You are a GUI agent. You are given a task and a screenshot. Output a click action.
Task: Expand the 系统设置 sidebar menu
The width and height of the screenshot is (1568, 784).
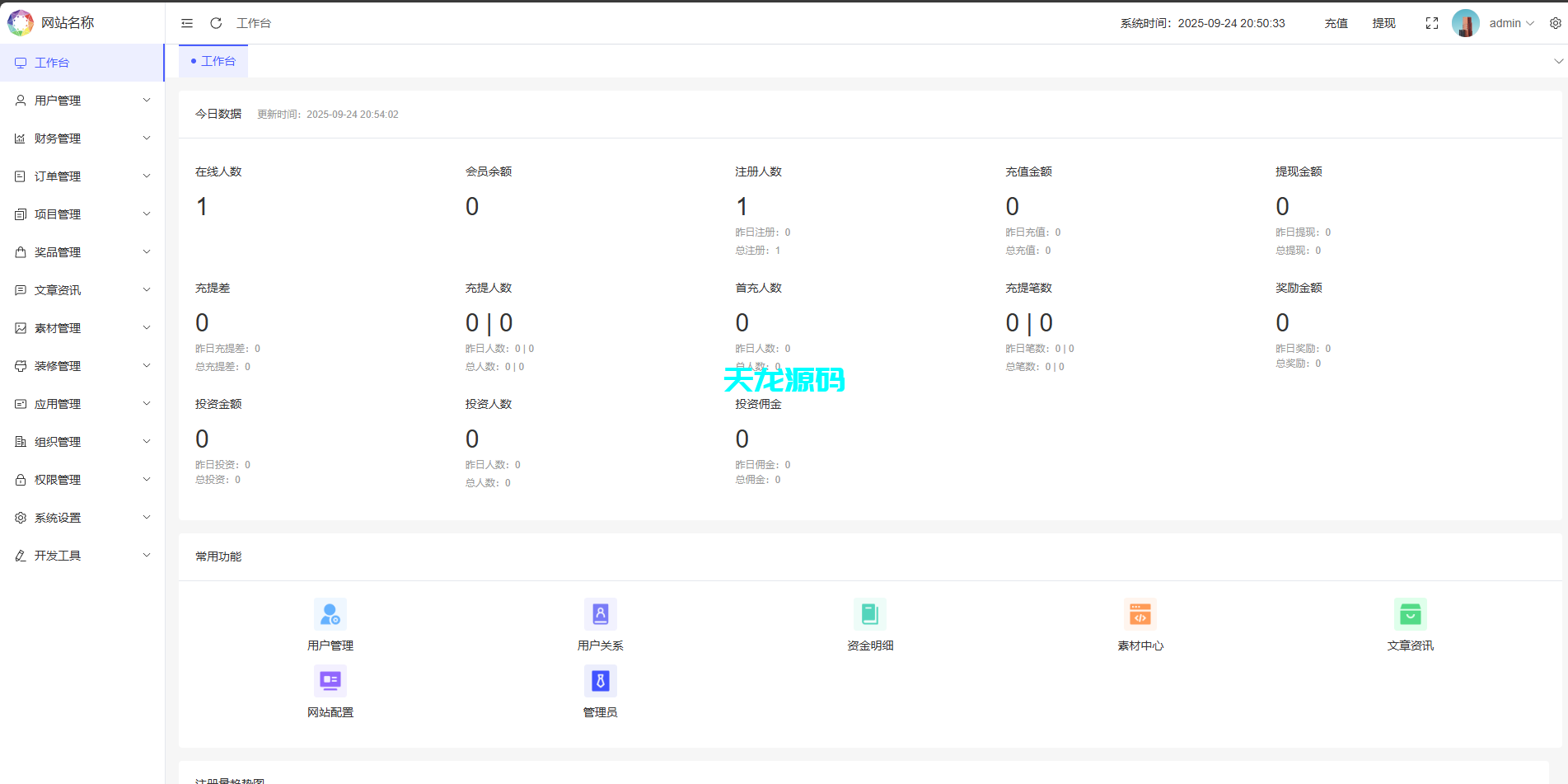pyautogui.click(x=82, y=518)
